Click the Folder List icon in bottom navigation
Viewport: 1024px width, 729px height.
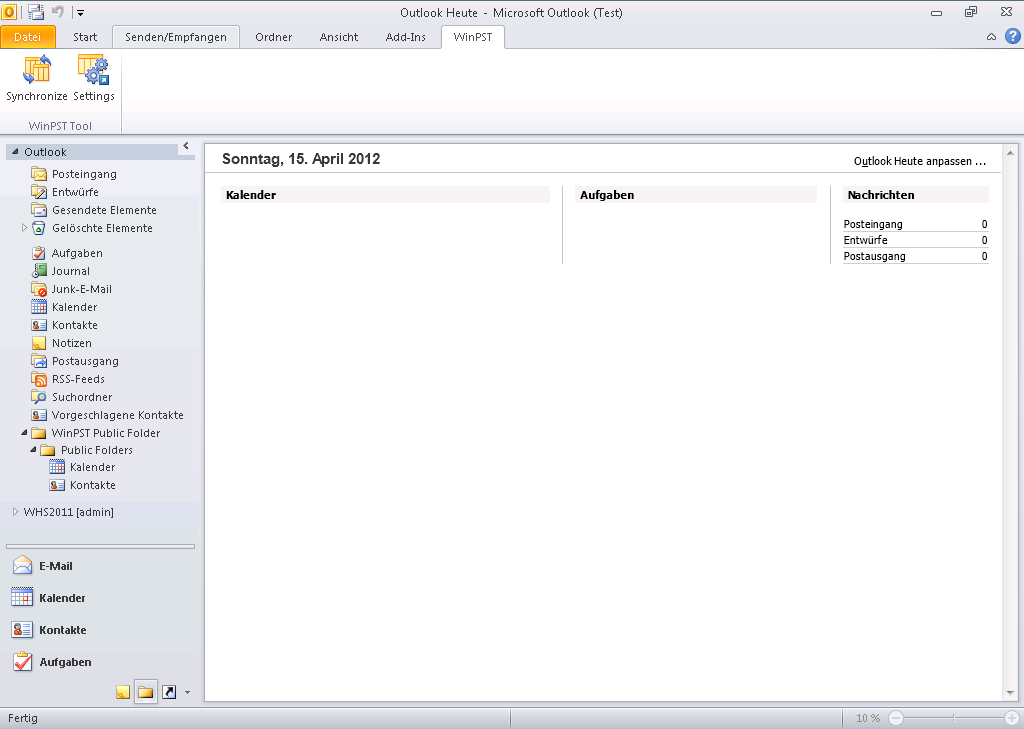(146, 692)
